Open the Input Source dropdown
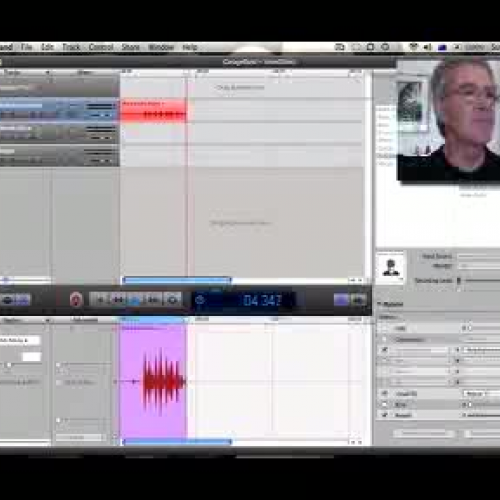This screenshot has height=500, width=500. (479, 256)
